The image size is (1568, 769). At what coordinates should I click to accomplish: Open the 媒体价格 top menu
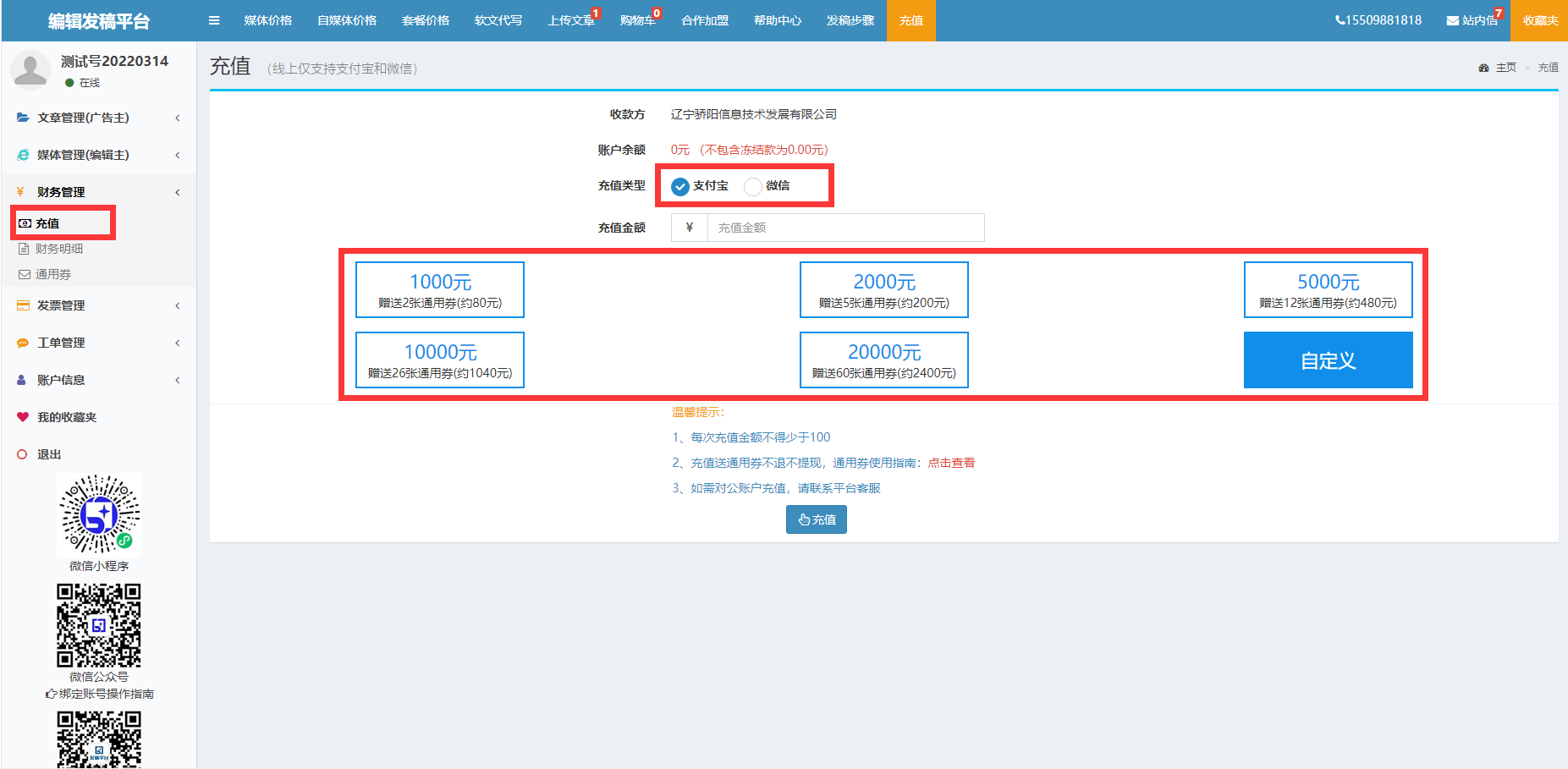point(267,20)
